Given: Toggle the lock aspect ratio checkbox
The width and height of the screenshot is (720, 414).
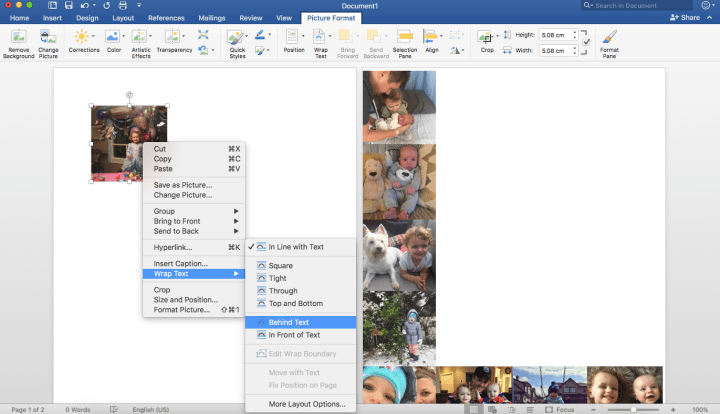Looking at the screenshot, I should (586, 42).
